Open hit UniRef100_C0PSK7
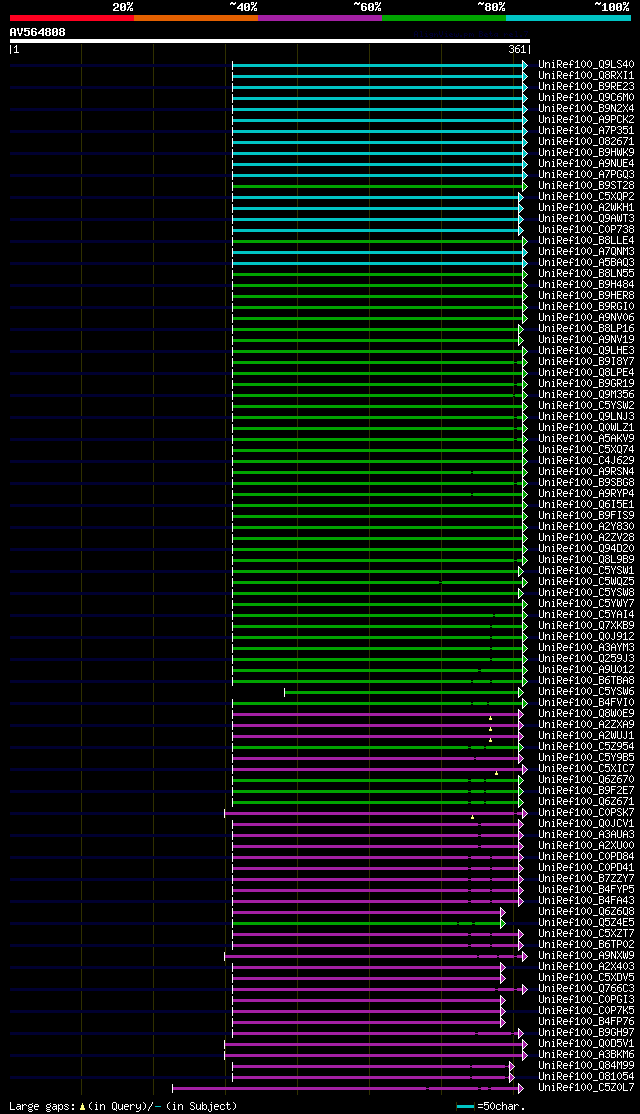Viewport: 640px width, 1114px height. [x=586, y=813]
